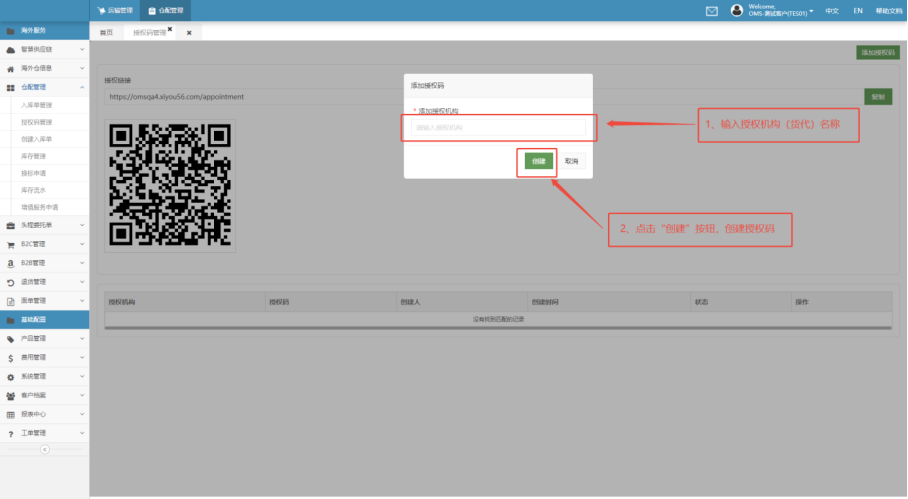The width and height of the screenshot is (908, 499).
Task: Collapse the 仓配管理 sidebar section
Action: coord(44,87)
